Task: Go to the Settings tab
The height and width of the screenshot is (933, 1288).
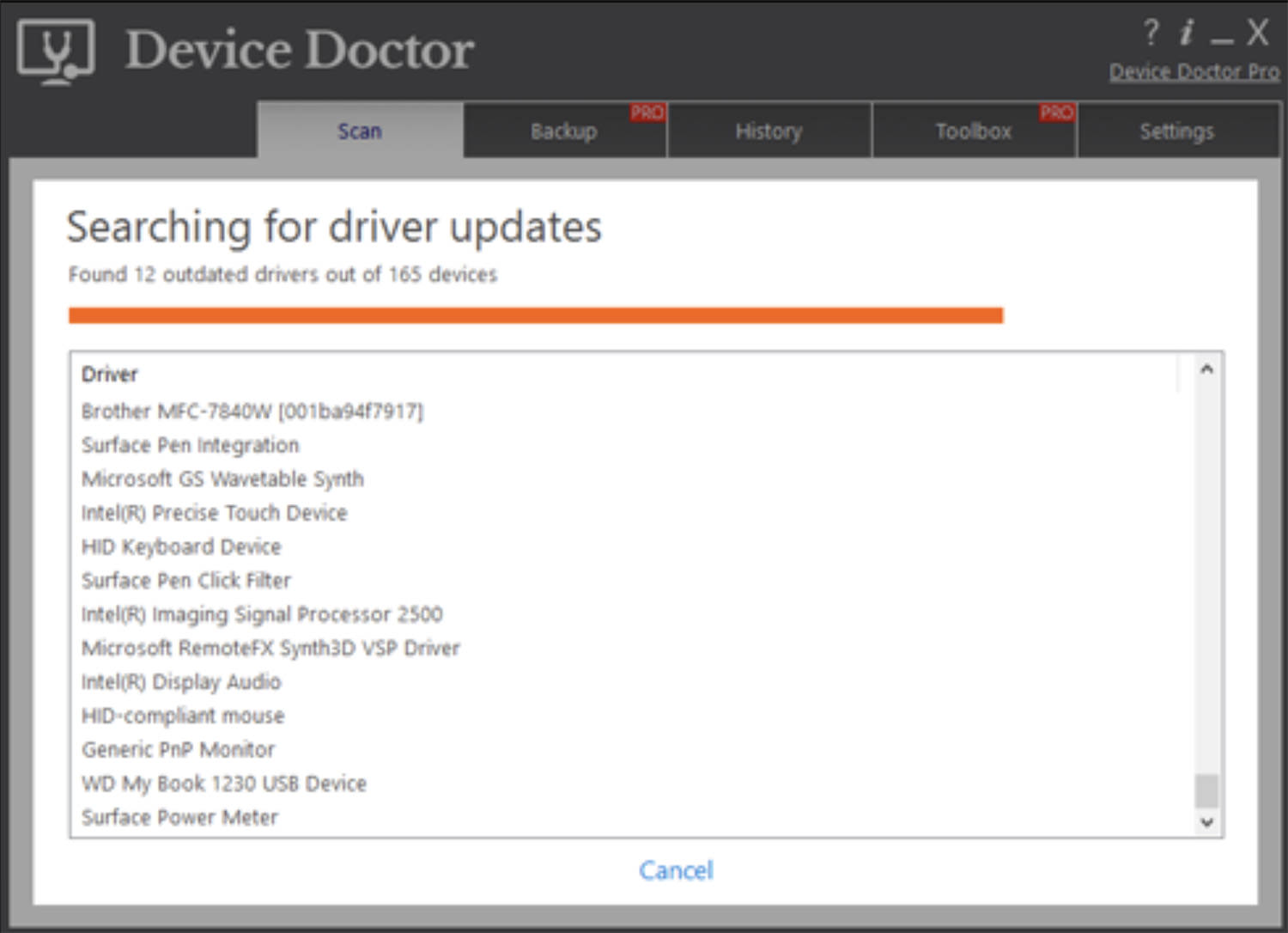Action: tap(1177, 131)
